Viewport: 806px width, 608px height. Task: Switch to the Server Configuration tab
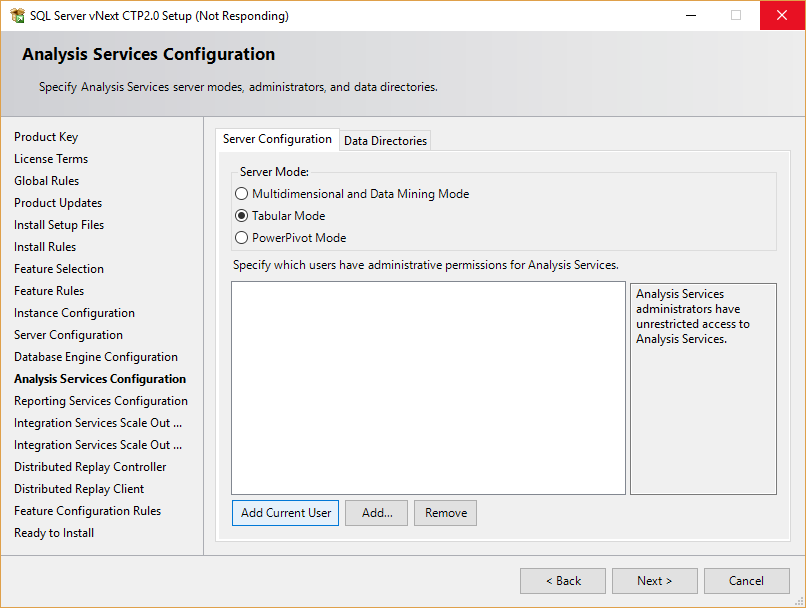pos(277,139)
